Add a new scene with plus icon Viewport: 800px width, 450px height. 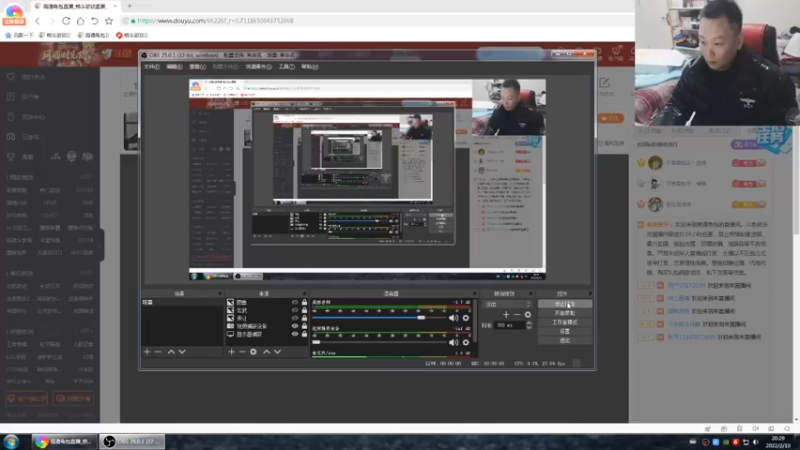pos(147,352)
